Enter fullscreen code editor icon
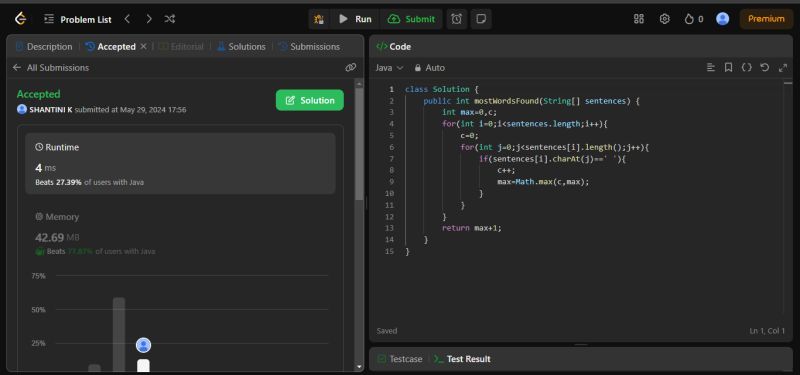The height and width of the screenshot is (375, 800). pyautogui.click(x=783, y=67)
